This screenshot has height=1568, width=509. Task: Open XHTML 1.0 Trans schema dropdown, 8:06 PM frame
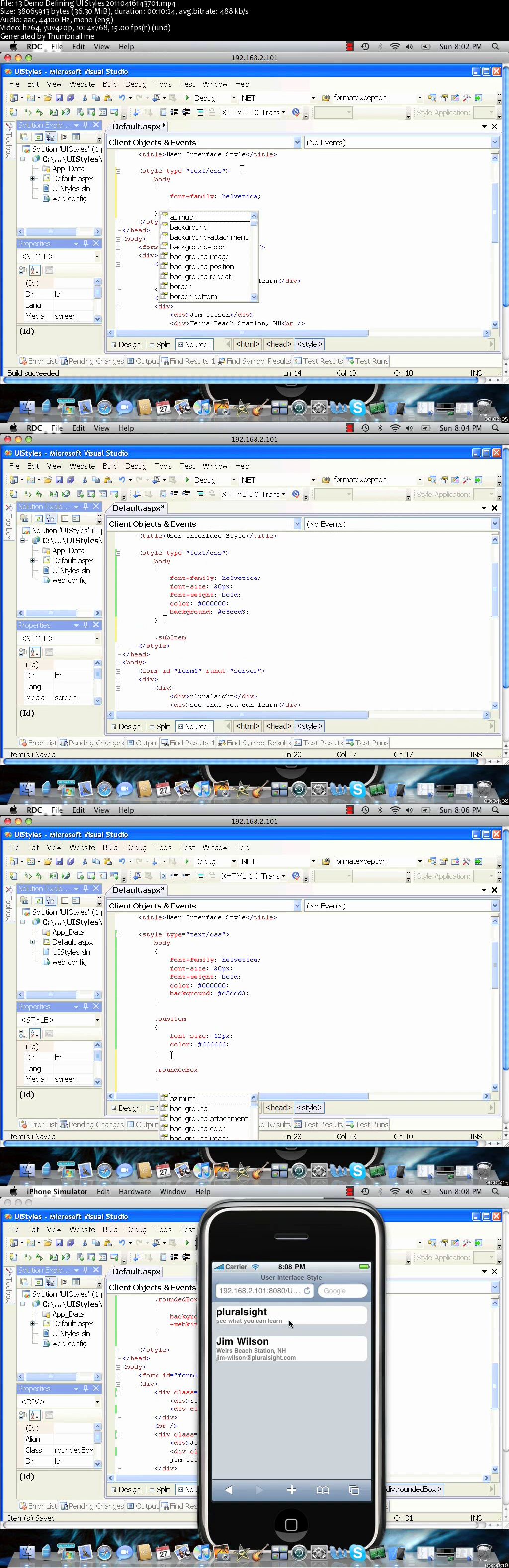click(283, 876)
